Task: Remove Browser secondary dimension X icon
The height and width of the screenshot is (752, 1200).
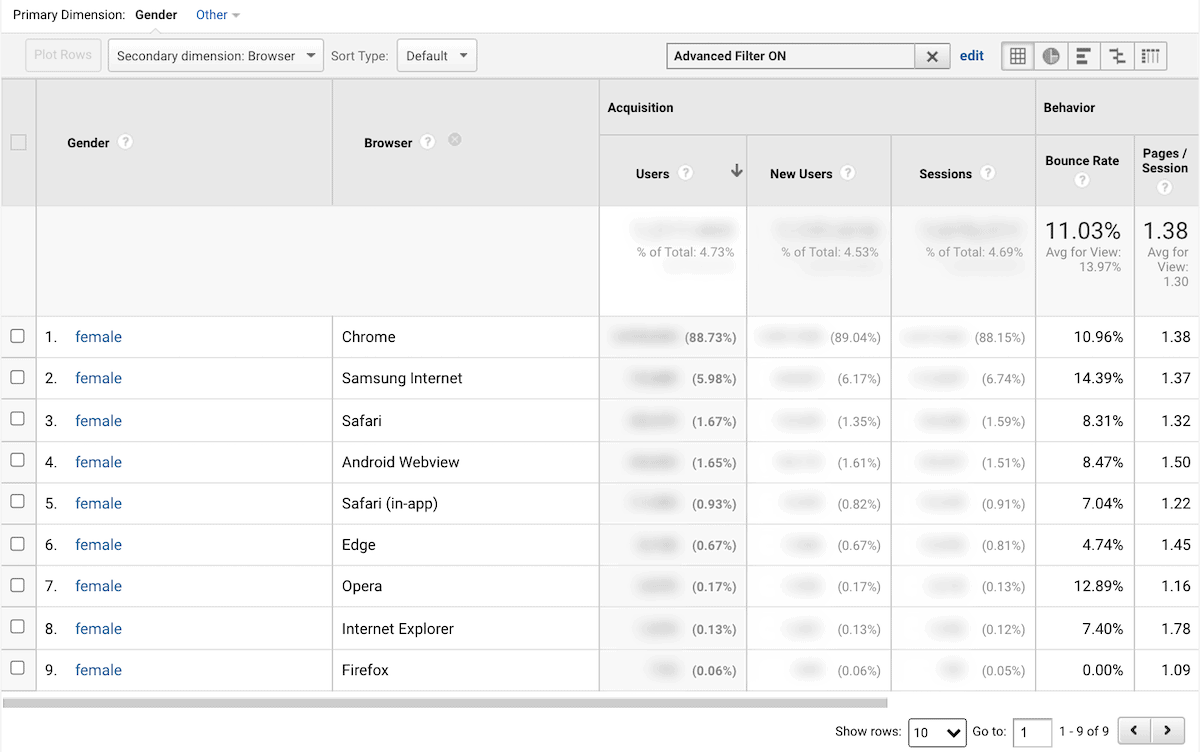Action: pos(455,140)
